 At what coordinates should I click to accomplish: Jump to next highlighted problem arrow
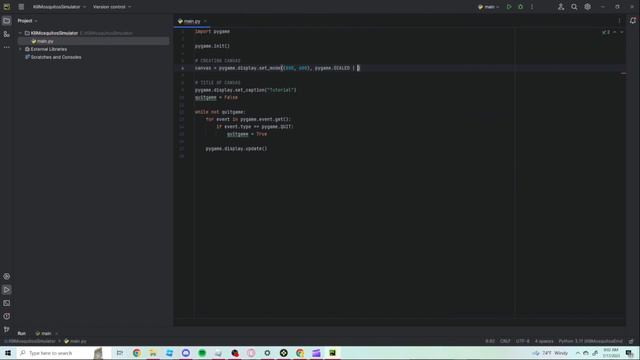pos(622,32)
